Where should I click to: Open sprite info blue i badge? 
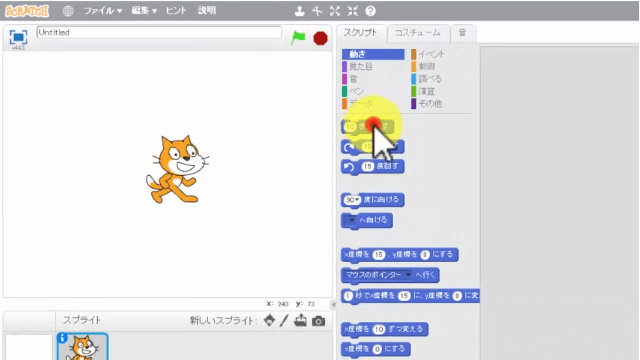pos(62,338)
